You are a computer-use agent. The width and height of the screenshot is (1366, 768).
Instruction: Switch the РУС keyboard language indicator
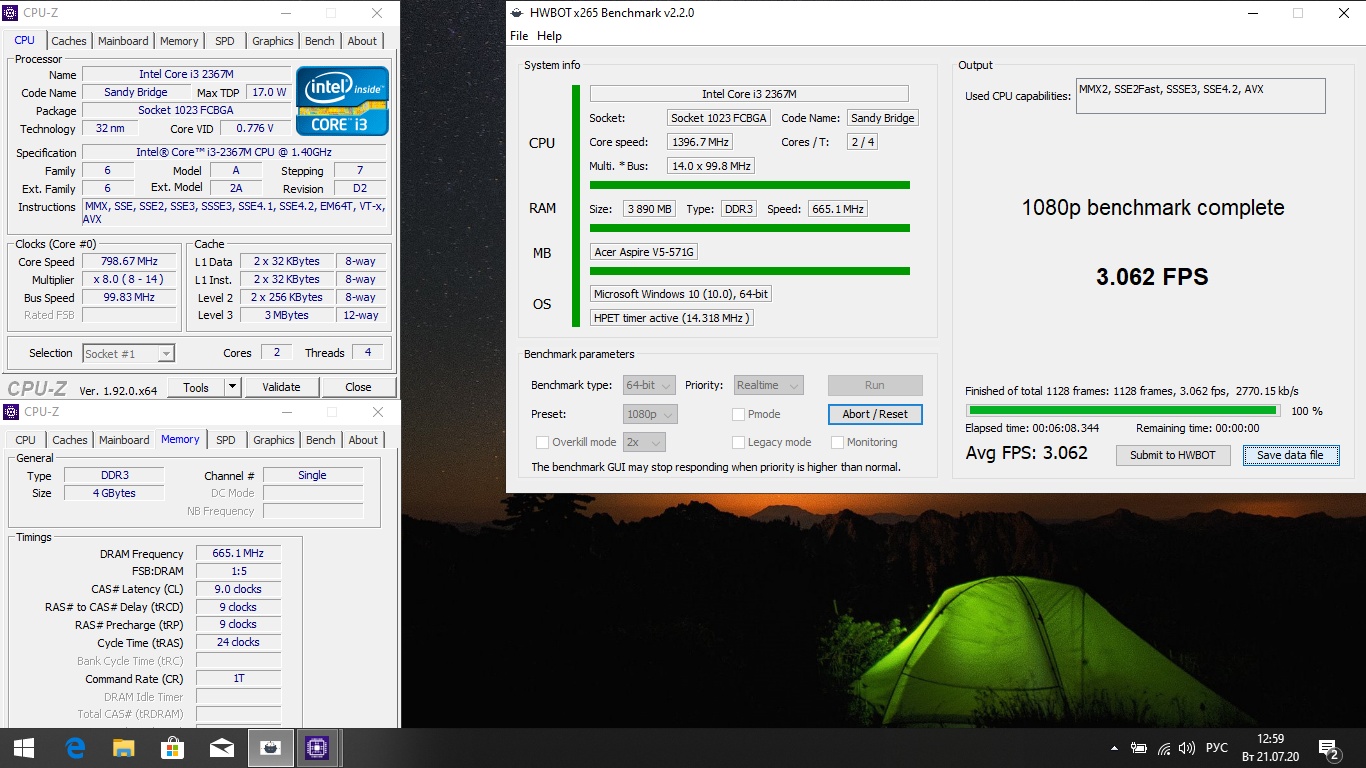(x=1217, y=748)
